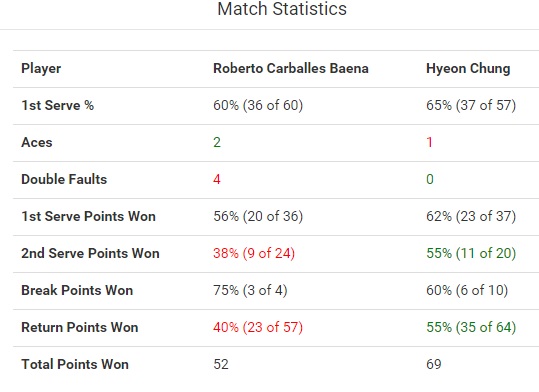Click the Match Statistics heading

click(282, 9)
